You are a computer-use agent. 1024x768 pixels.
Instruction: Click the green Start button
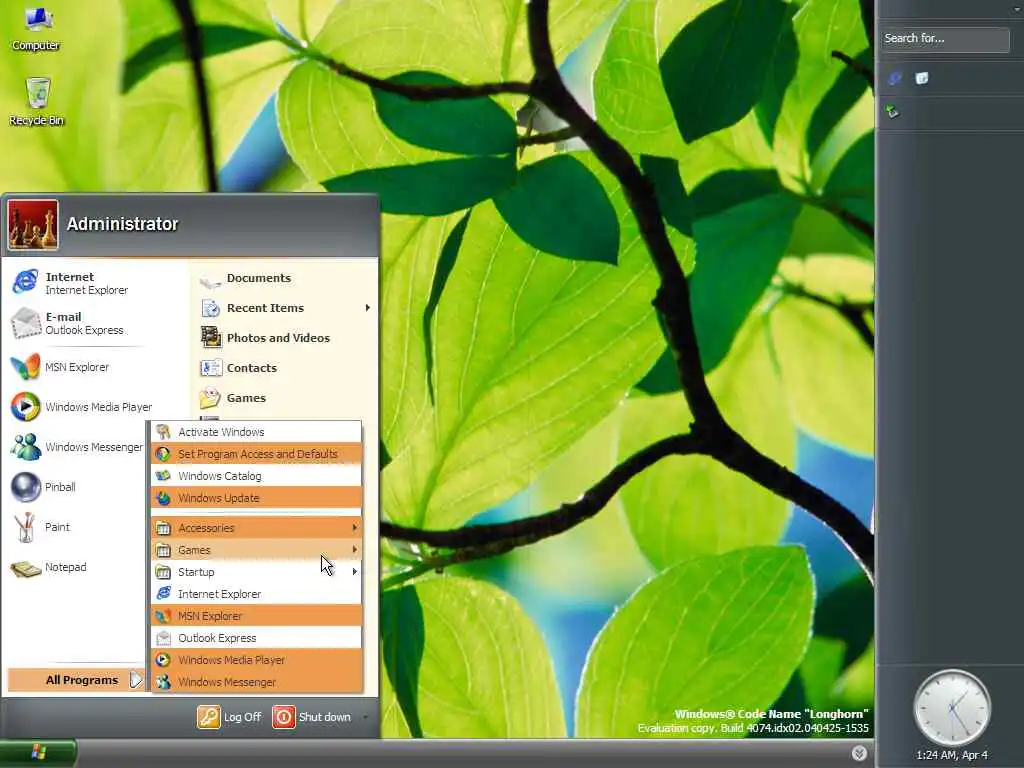pyautogui.click(x=38, y=753)
